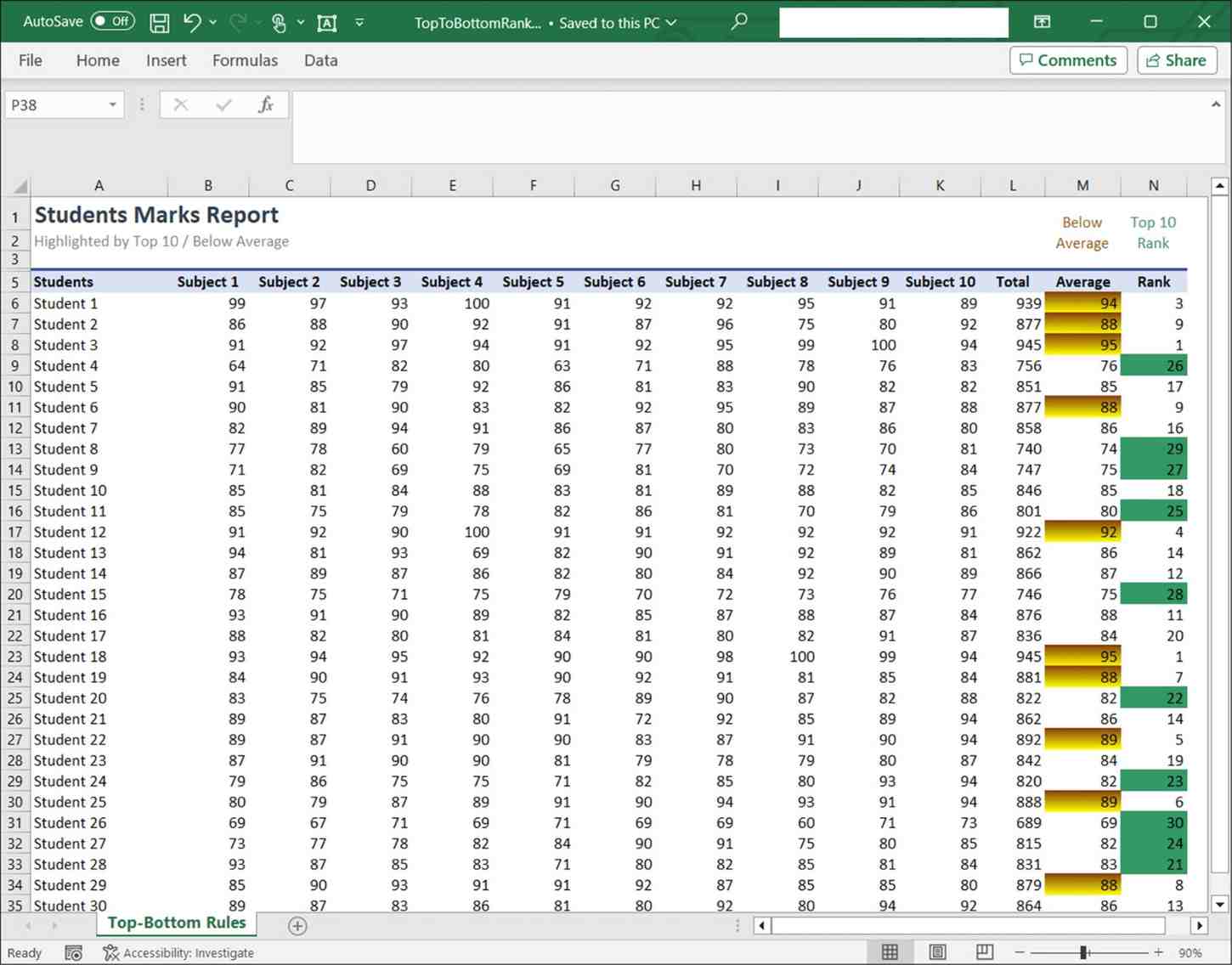Click the Cancel (X) formula bar icon
1232x965 pixels.
tap(180, 104)
